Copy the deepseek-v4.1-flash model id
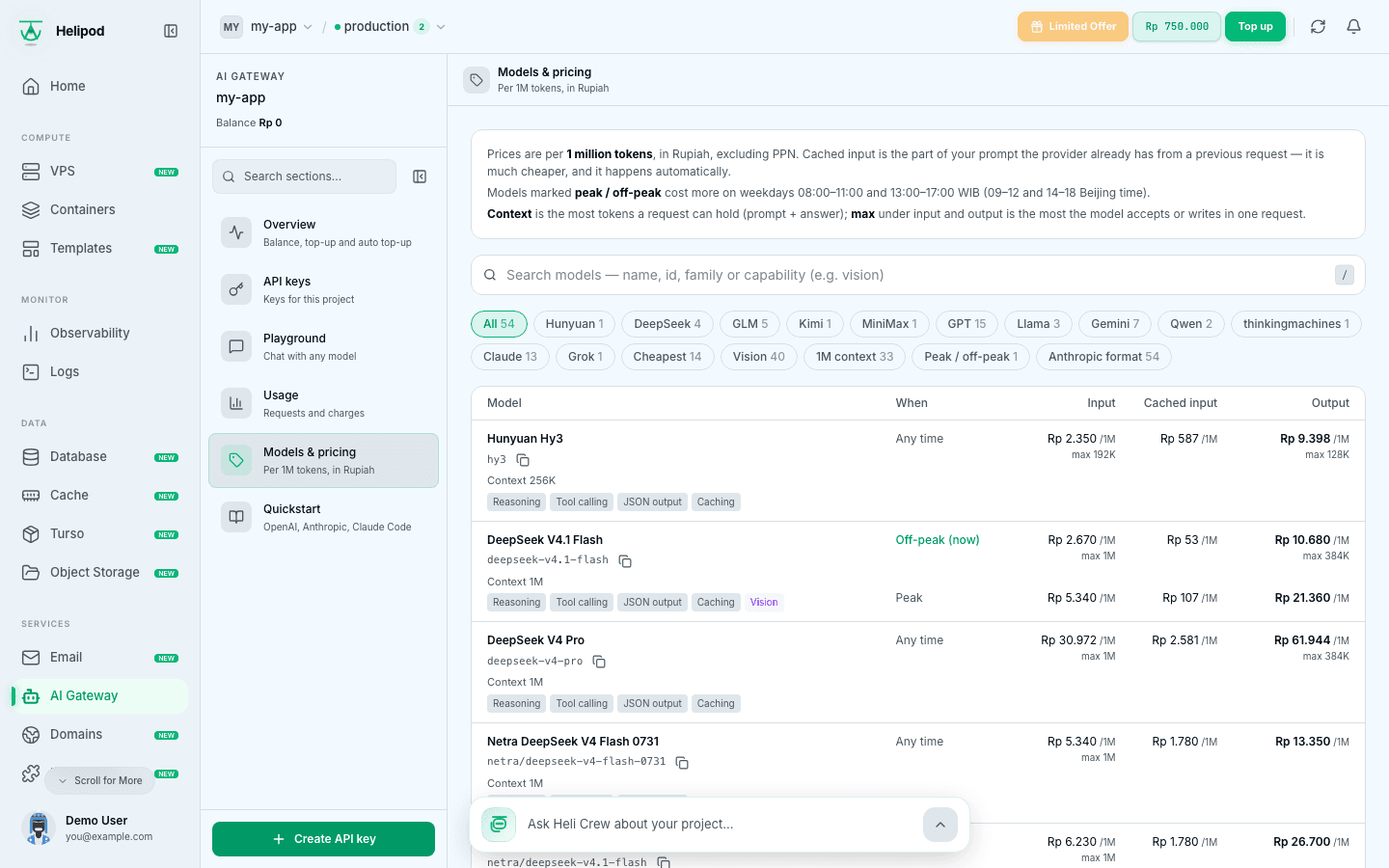This screenshot has height=868, width=1389. point(625,560)
